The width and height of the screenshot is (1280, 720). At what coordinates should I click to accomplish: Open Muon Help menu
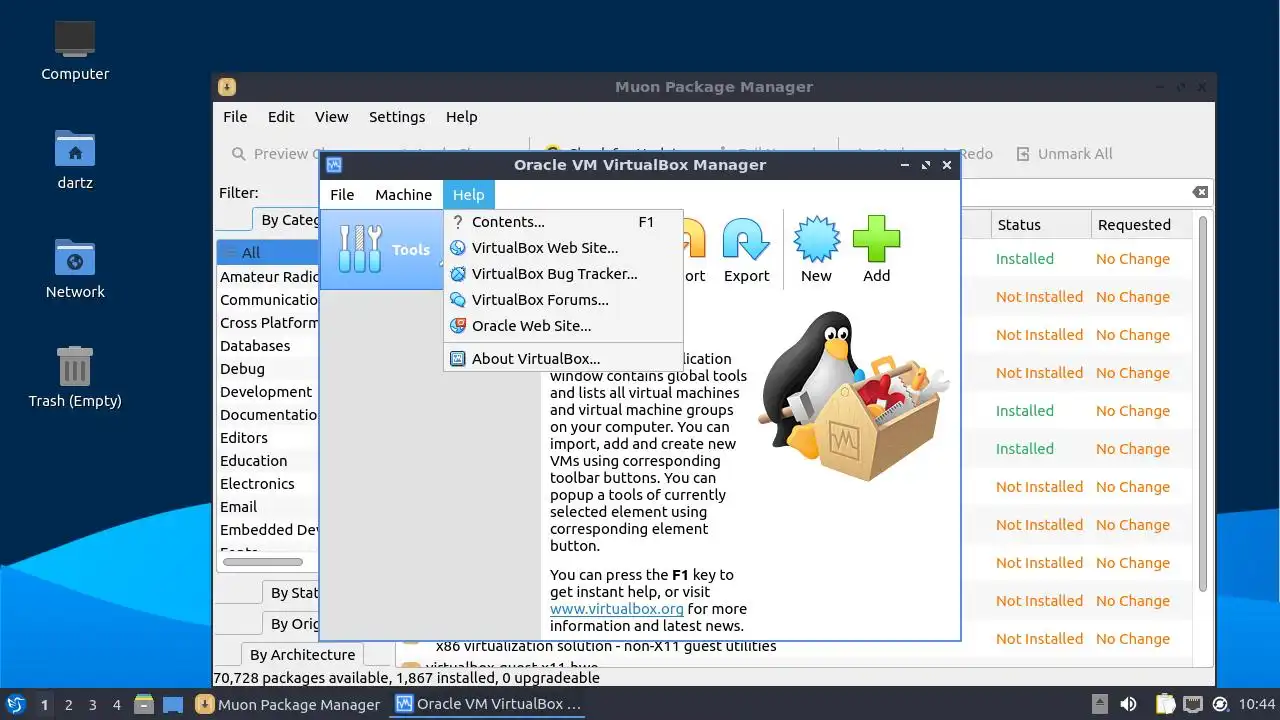(461, 117)
